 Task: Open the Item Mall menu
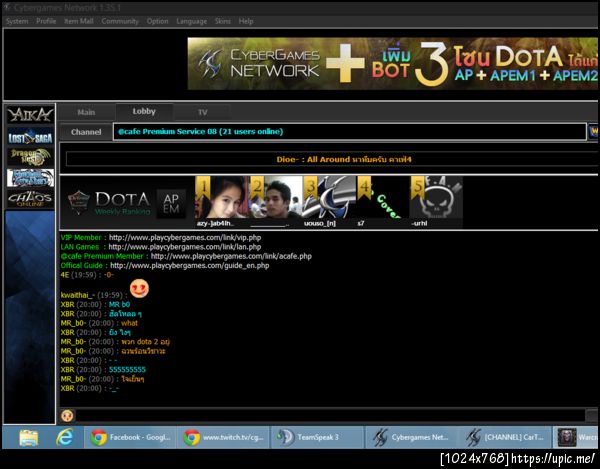pyautogui.click(x=78, y=21)
